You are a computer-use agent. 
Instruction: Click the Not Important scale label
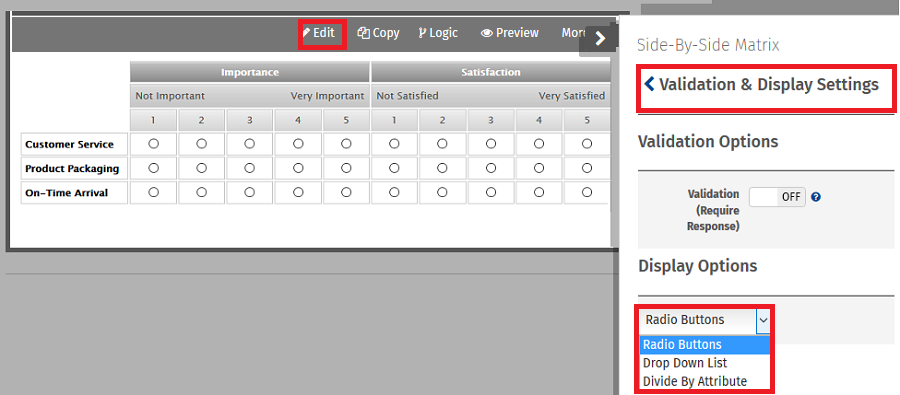pos(170,96)
